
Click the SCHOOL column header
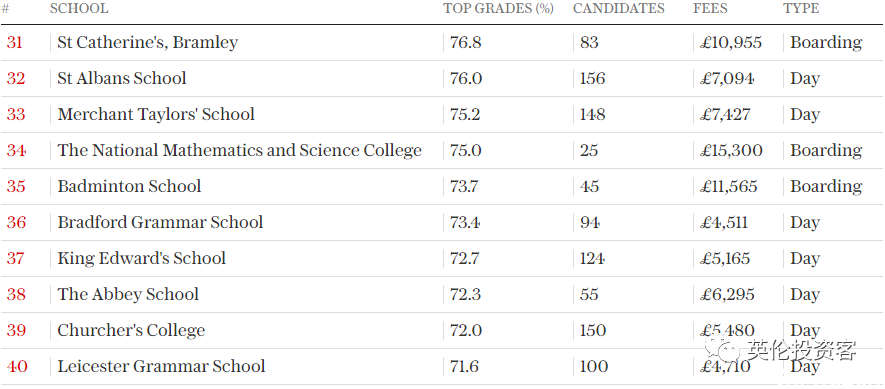tap(79, 8)
